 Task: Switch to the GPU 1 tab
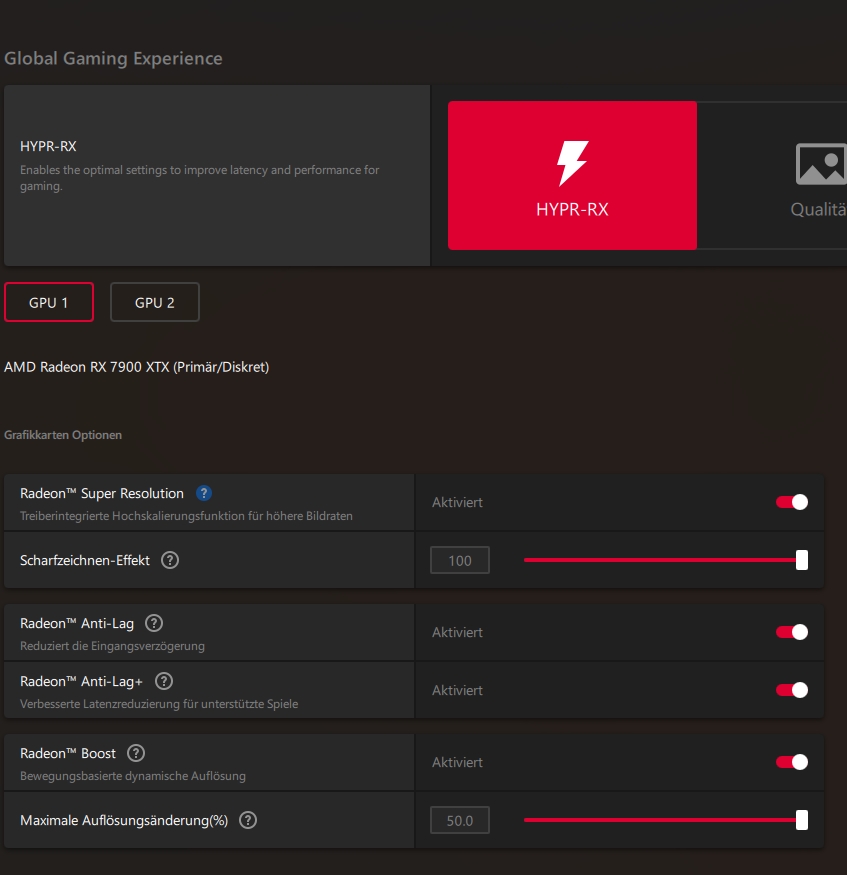[x=49, y=302]
